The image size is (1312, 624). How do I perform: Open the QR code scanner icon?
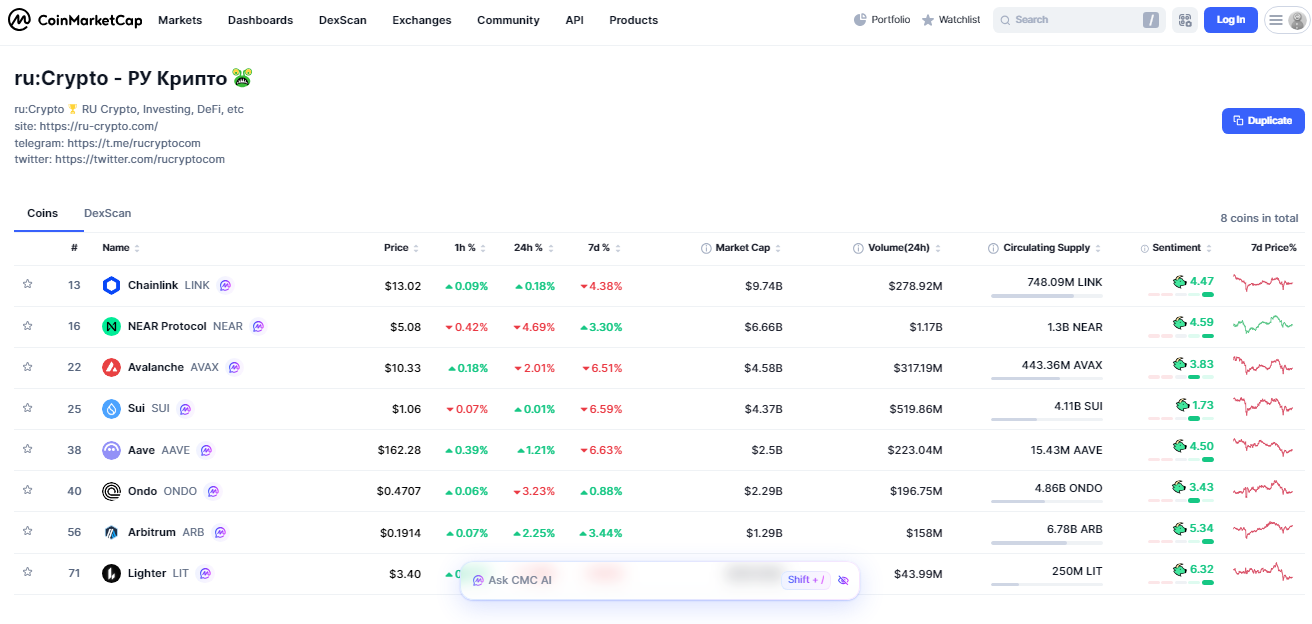(1184, 20)
